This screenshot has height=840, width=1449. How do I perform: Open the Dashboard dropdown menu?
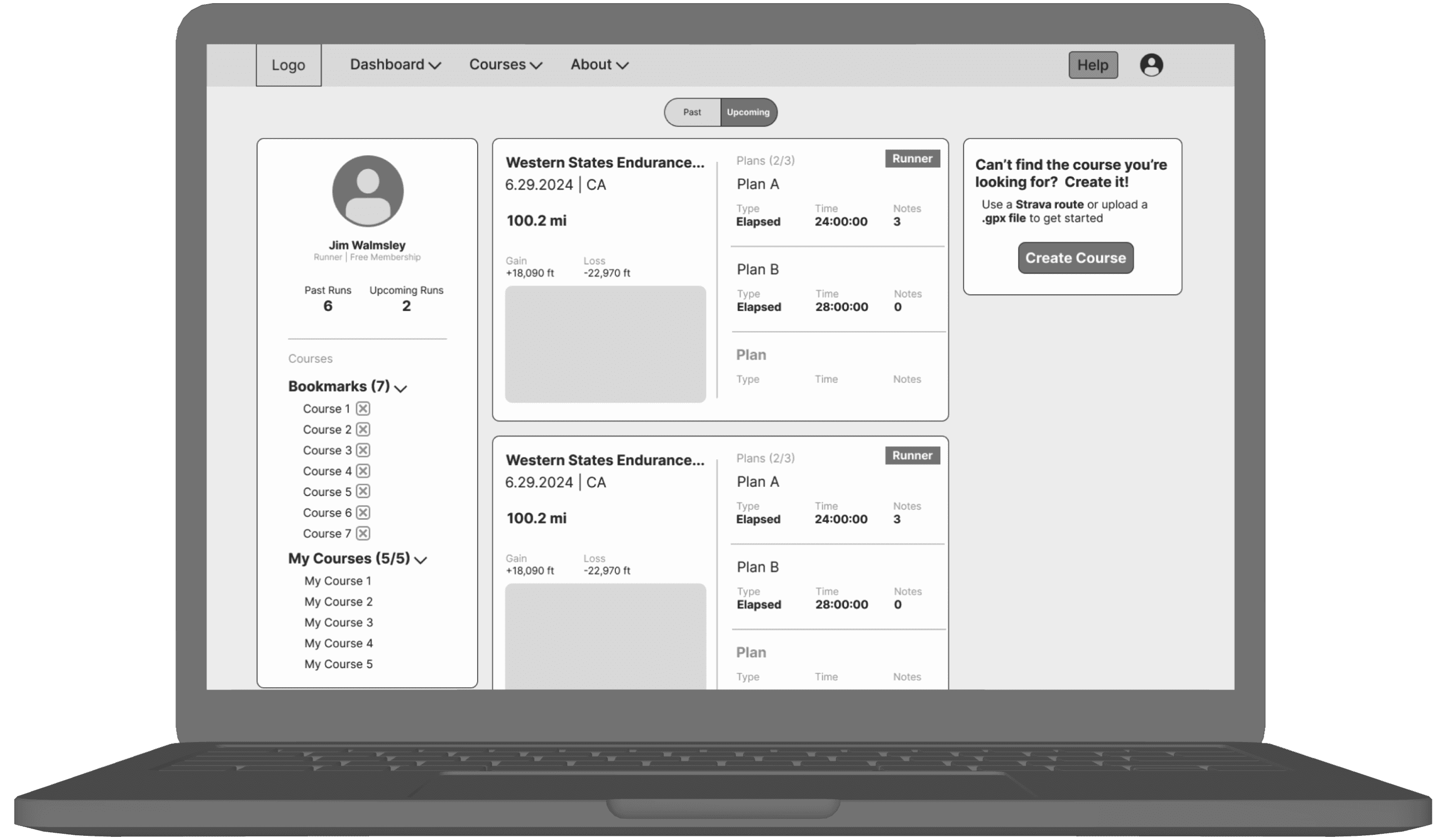click(x=395, y=65)
